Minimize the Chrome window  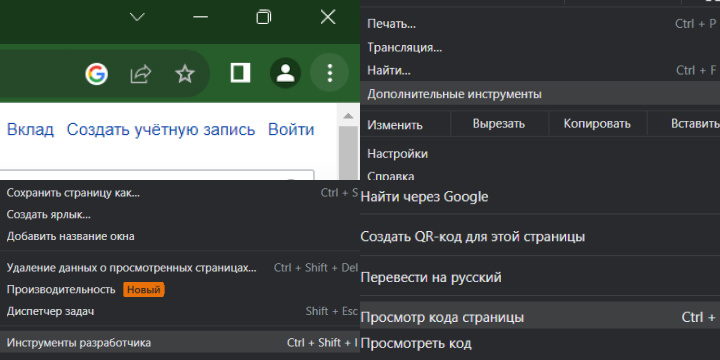200,17
